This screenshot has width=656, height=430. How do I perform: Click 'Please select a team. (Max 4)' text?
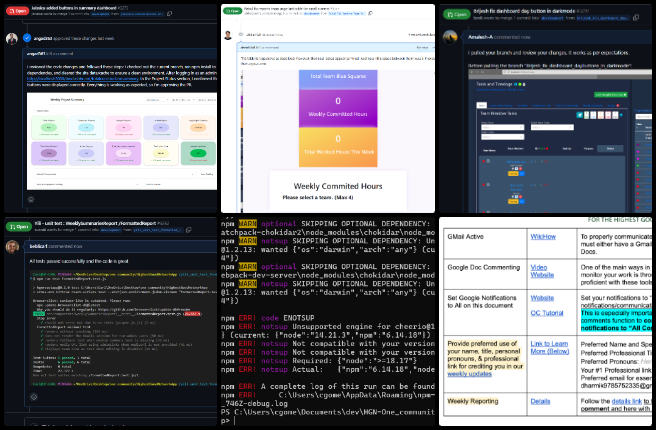click(x=318, y=197)
